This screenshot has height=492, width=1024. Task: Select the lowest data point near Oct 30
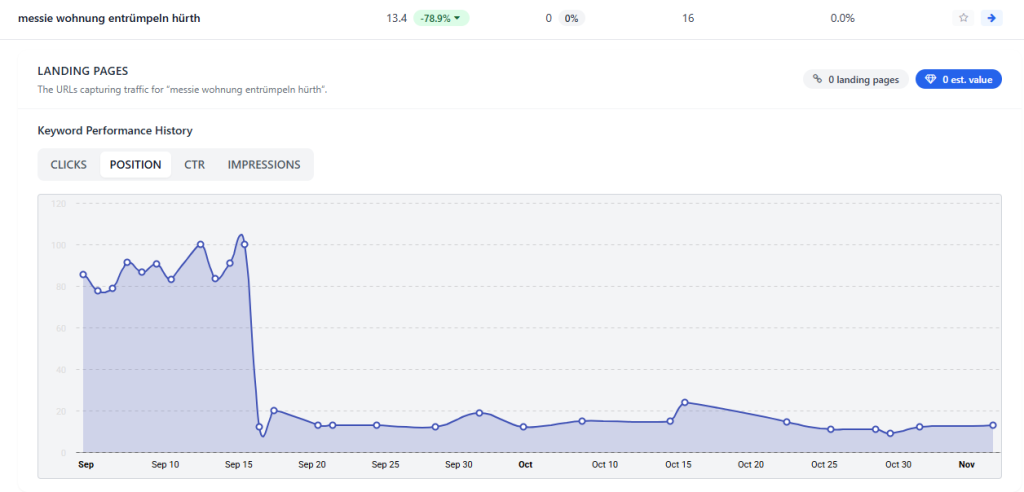coord(890,433)
